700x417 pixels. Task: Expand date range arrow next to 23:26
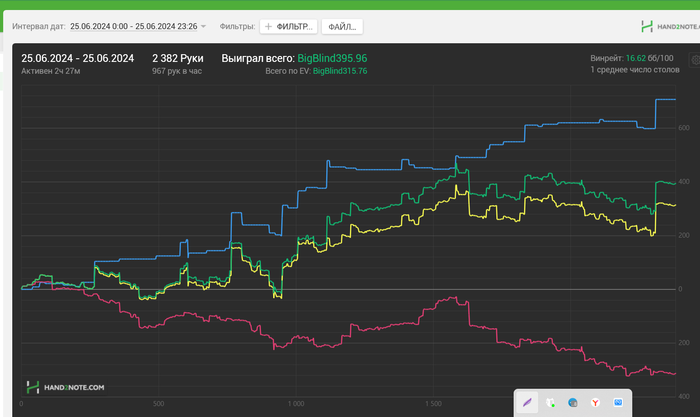click(204, 26)
